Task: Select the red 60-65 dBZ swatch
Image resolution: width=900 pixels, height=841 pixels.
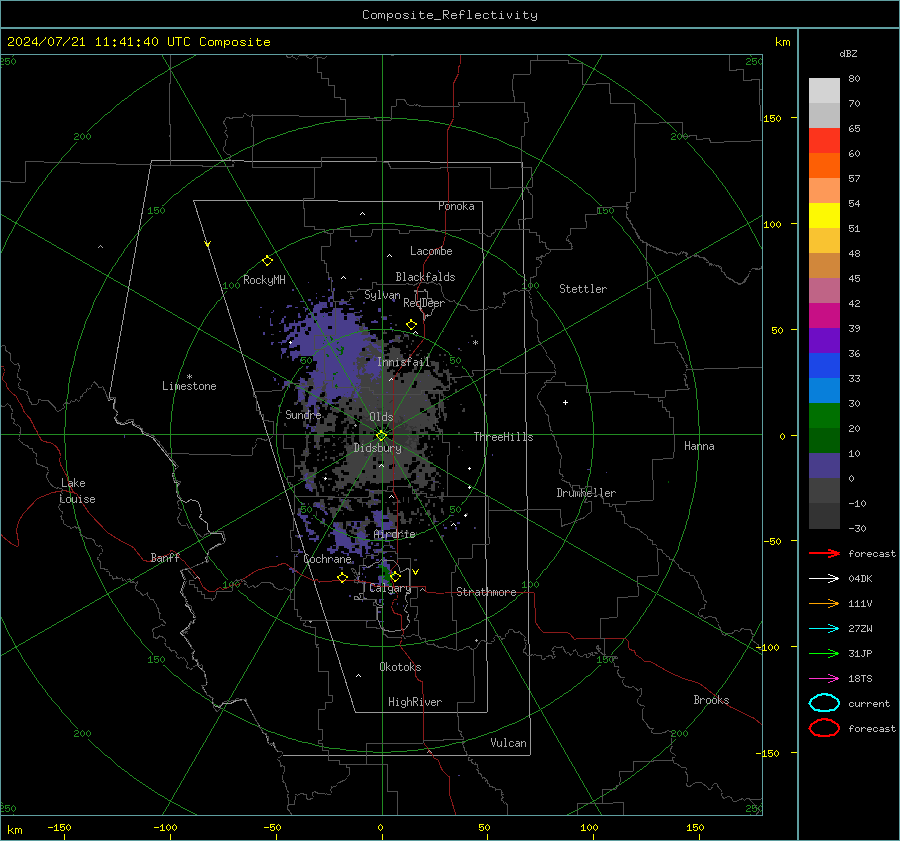Action: (824, 141)
